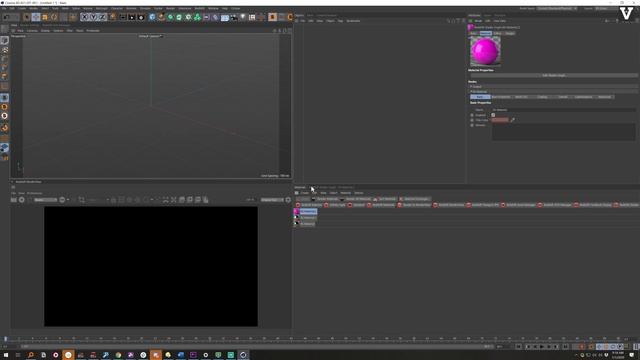Open Material Manager Create menu
The image size is (640, 360).
(305, 193)
